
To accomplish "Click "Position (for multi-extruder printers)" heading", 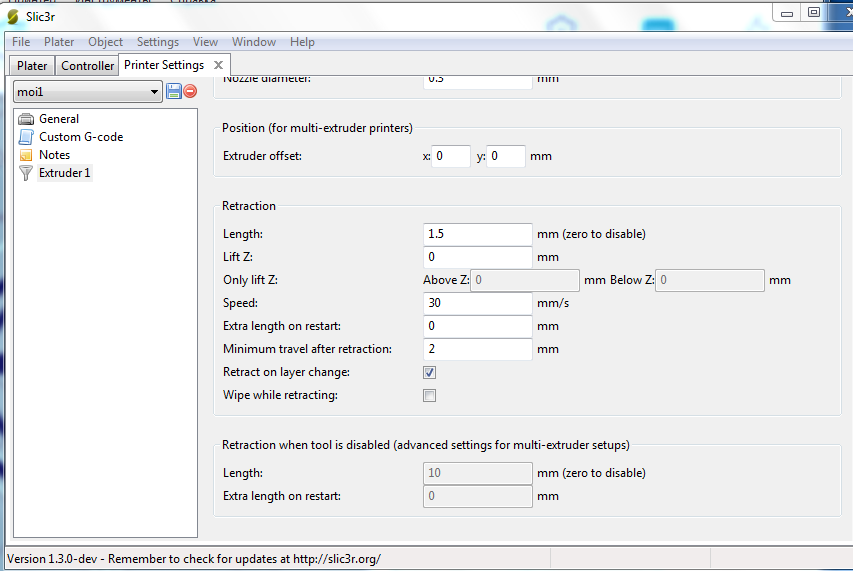I will point(317,128).
